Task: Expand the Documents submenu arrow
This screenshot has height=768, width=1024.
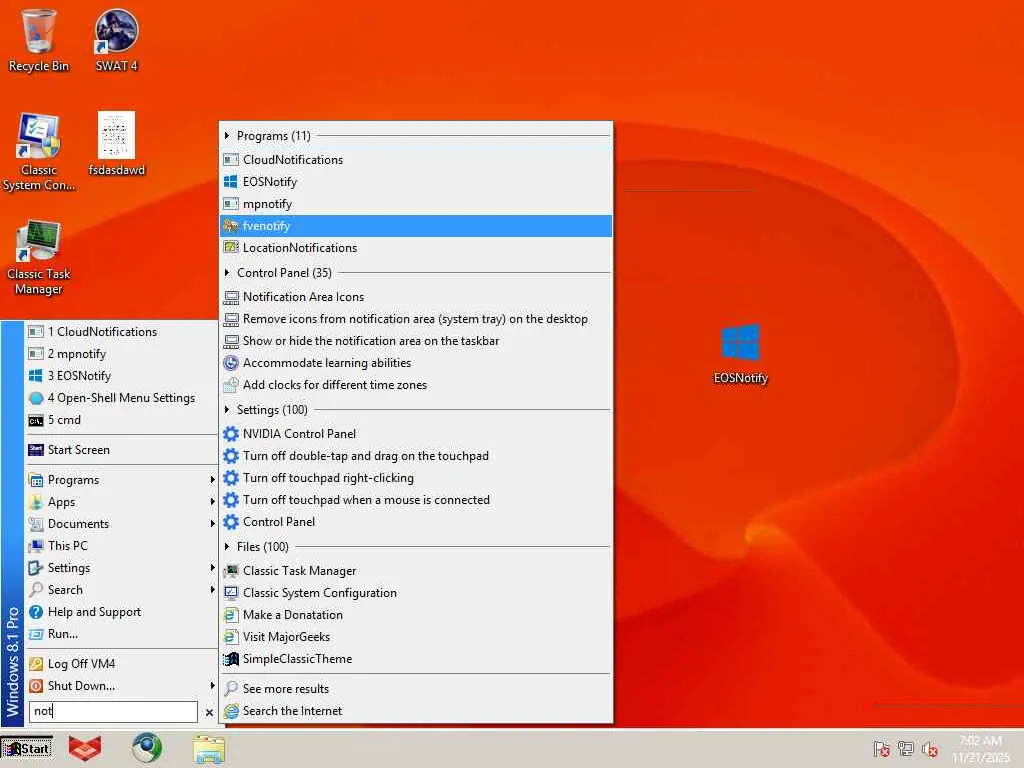Action: pyautogui.click(x=212, y=524)
